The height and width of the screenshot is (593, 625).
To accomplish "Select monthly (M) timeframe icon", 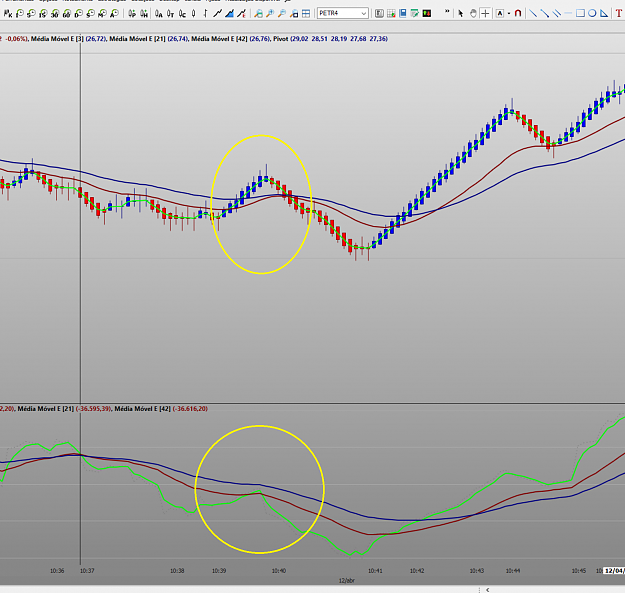I will [102, 14].
